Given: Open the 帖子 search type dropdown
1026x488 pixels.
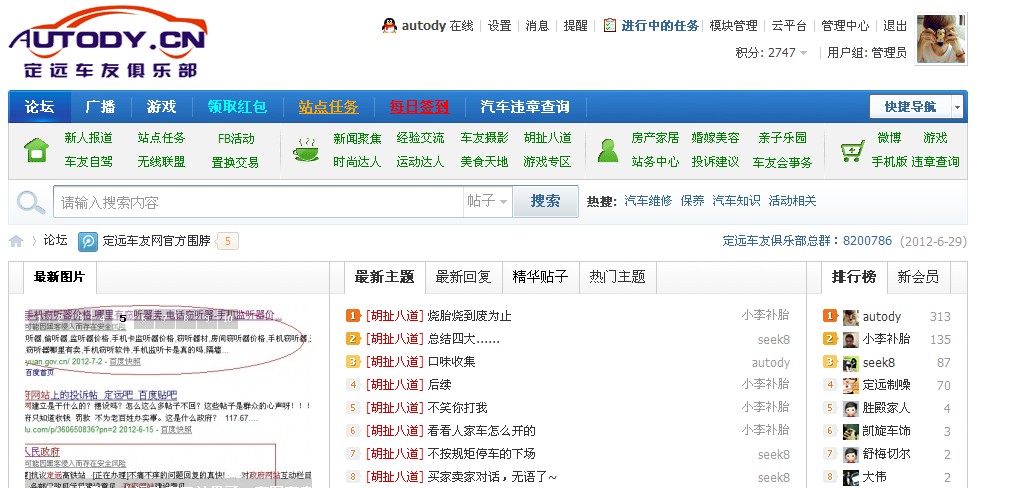Looking at the screenshot, I should tap(487, 201).
